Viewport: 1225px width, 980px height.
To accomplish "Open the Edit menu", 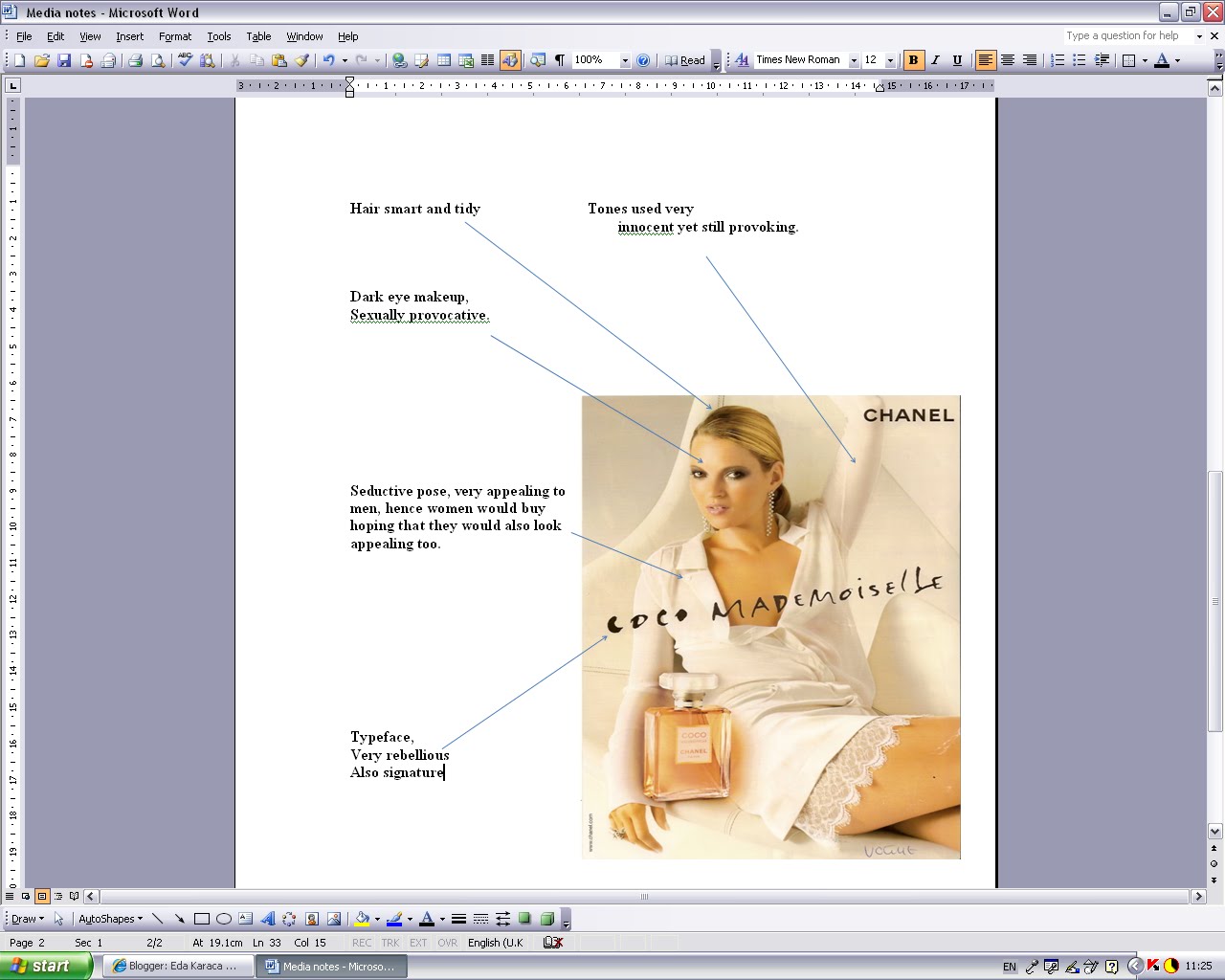I will click(x=56, y=36).
